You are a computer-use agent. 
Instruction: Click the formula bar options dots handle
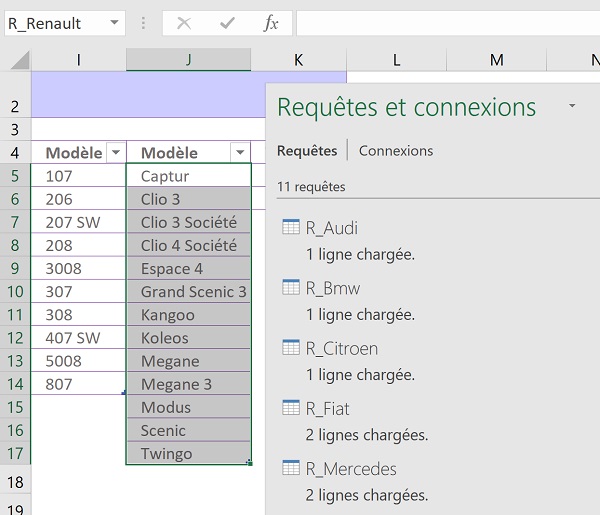[143, 23]
